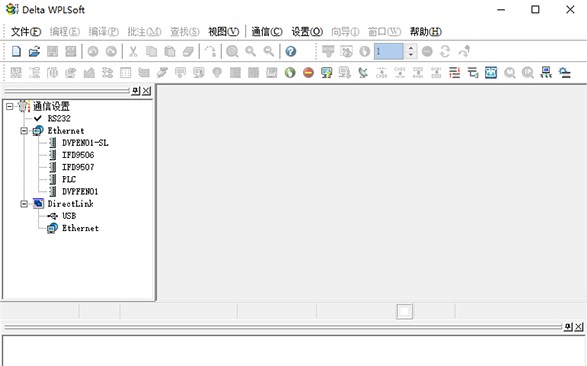Screen dimensions: 587x366
Task: Click the white square in status bar
Action: click(x=404, y=311)
